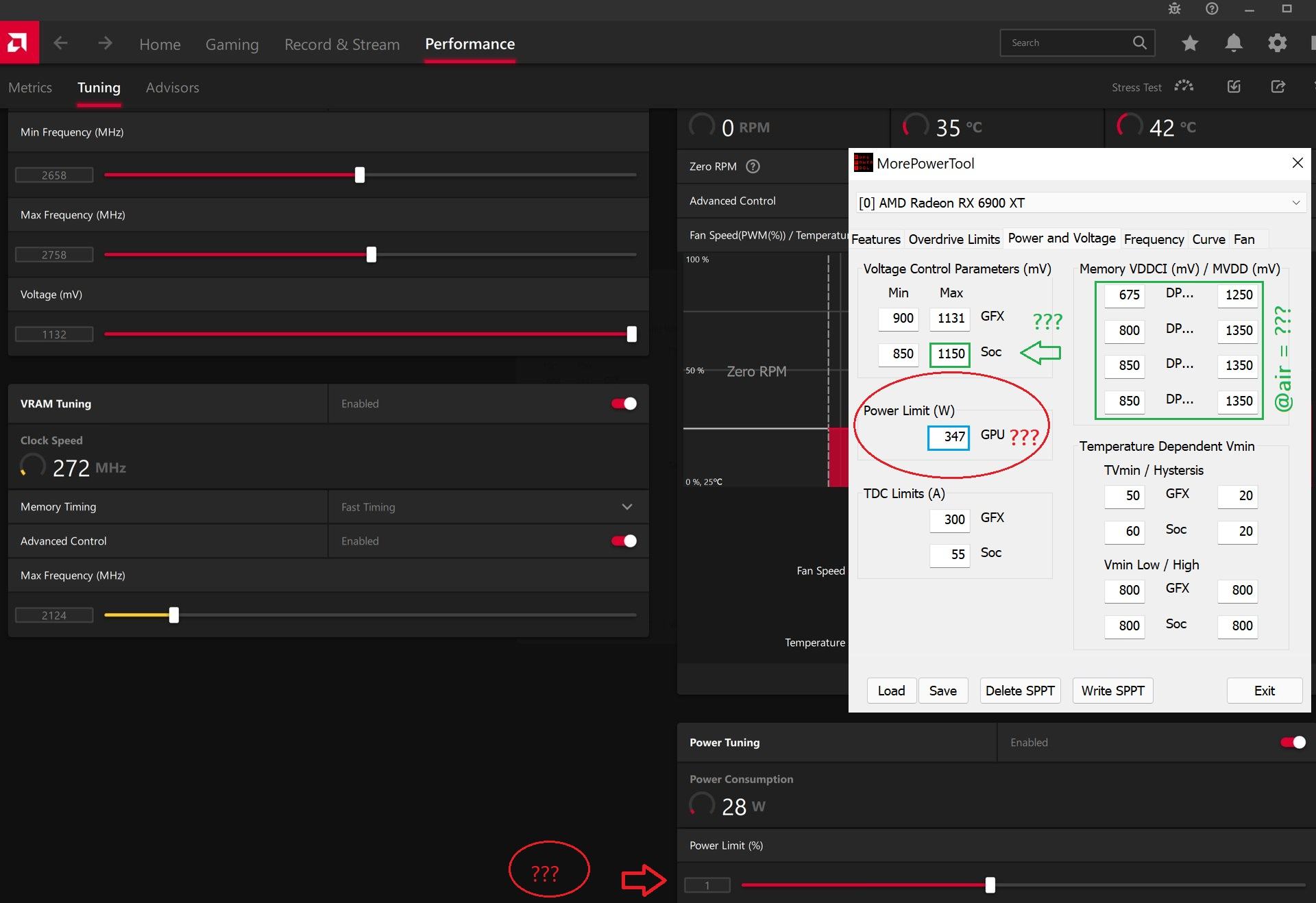
Task: Click the GFX min voltage field 900
Action: click(898, 319)
